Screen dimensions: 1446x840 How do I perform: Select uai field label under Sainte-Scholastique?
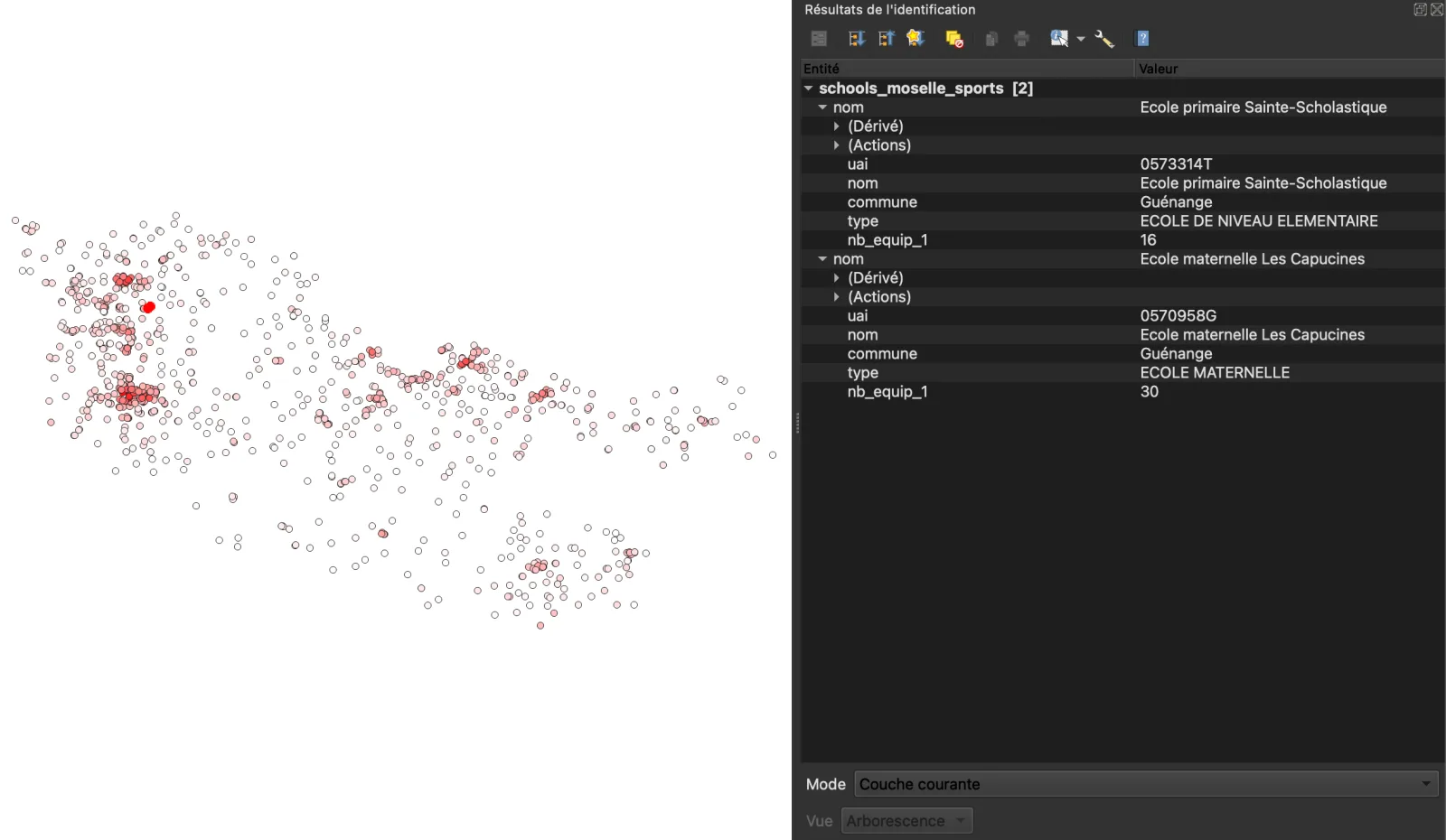click(858, 164)
